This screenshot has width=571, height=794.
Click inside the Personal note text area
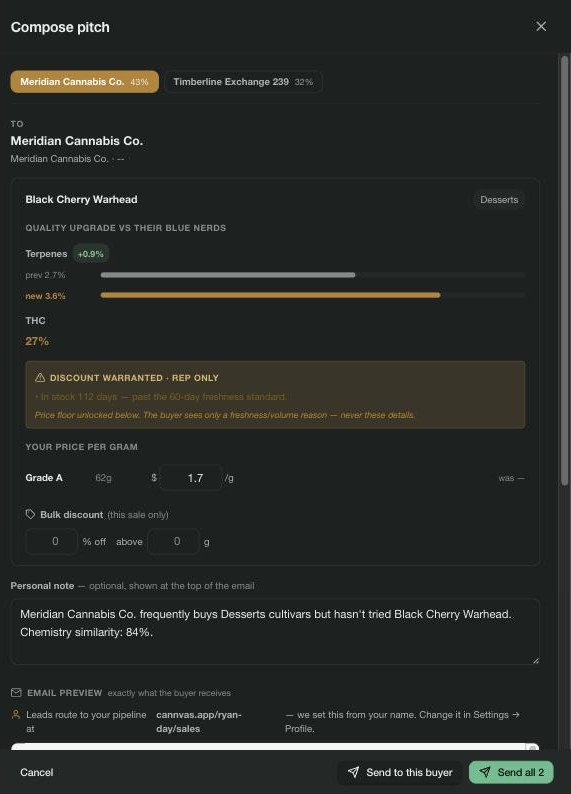click(275, 631)
